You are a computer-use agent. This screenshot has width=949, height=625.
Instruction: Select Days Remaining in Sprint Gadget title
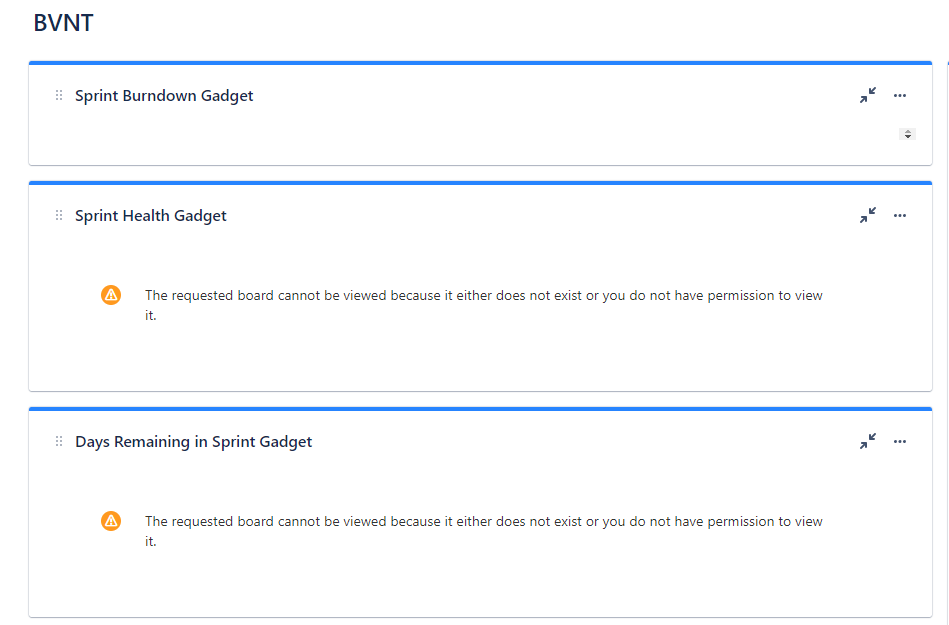tap(194, 442)
